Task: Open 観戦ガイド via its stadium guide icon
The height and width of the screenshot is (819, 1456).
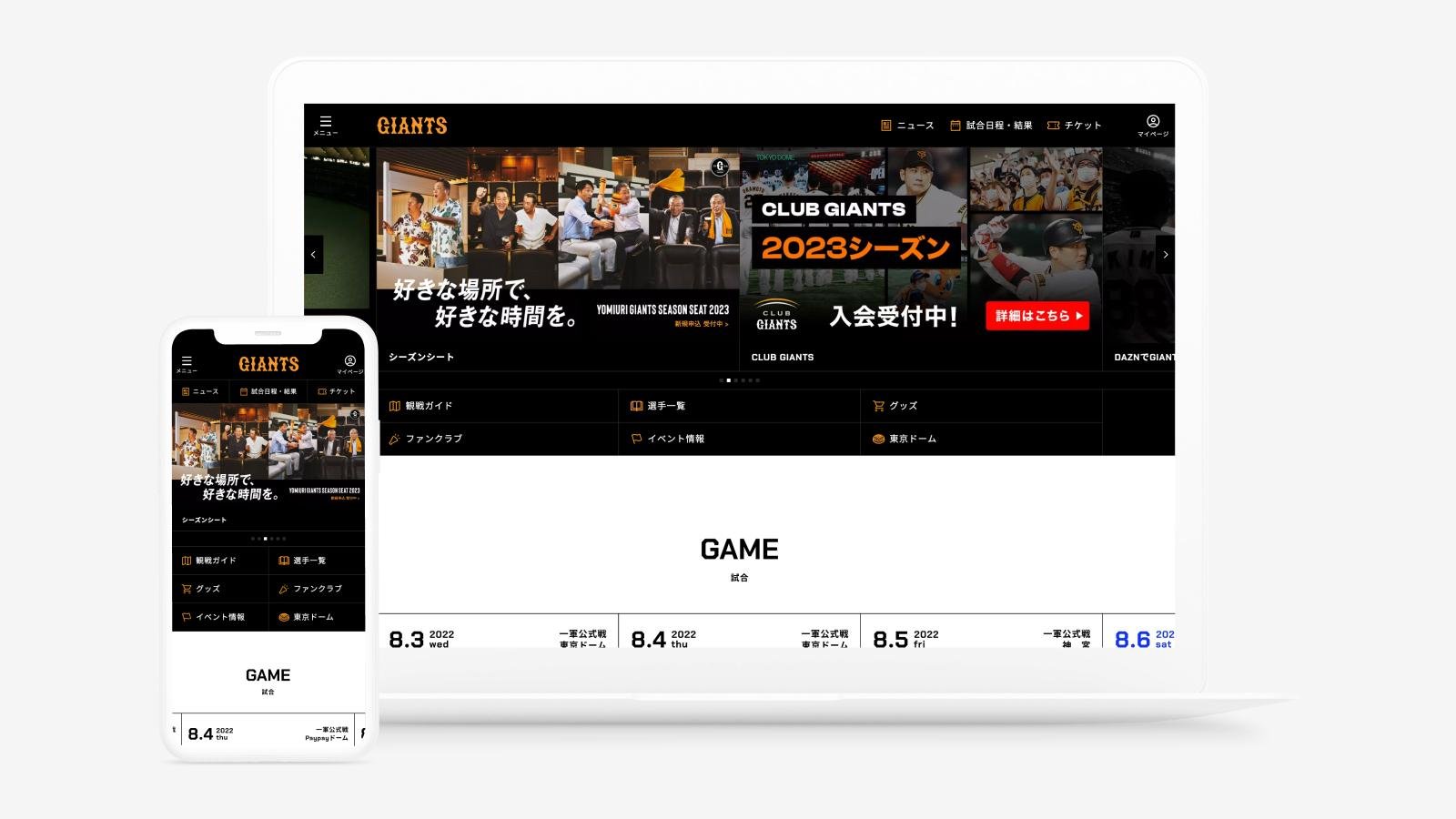Action: tap(394, 406)
